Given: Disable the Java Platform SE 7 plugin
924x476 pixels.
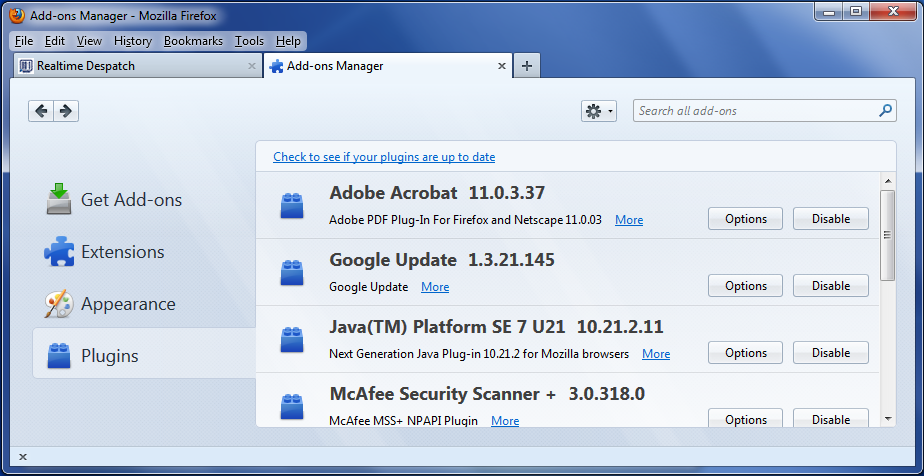Looking at the screenshot, I should coord(831,353).
